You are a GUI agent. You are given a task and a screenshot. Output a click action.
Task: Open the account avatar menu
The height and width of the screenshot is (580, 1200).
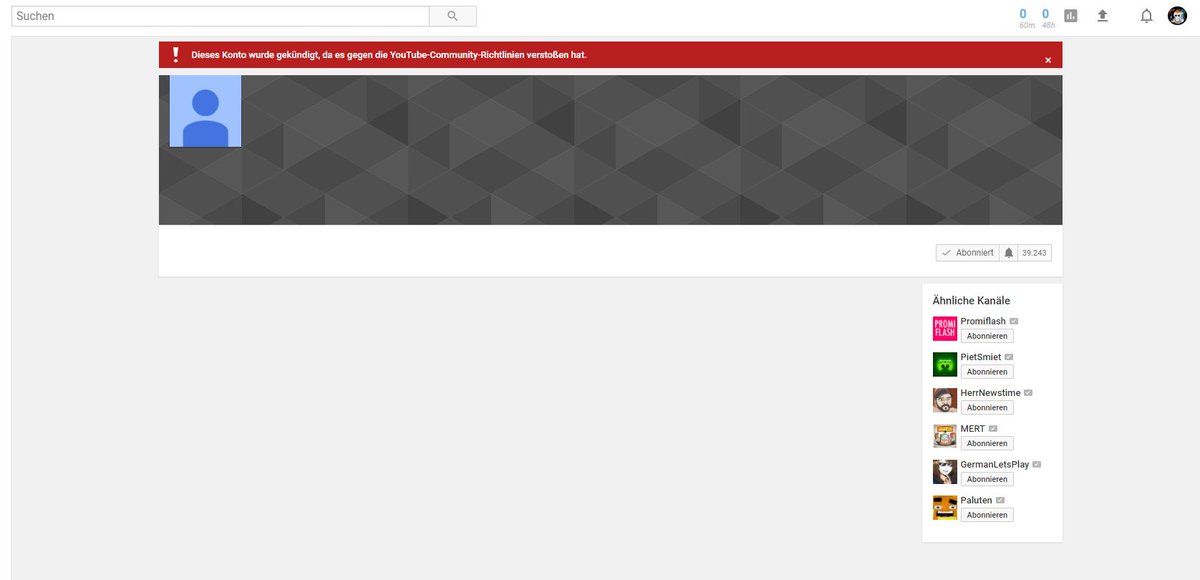click(1177, 16)
